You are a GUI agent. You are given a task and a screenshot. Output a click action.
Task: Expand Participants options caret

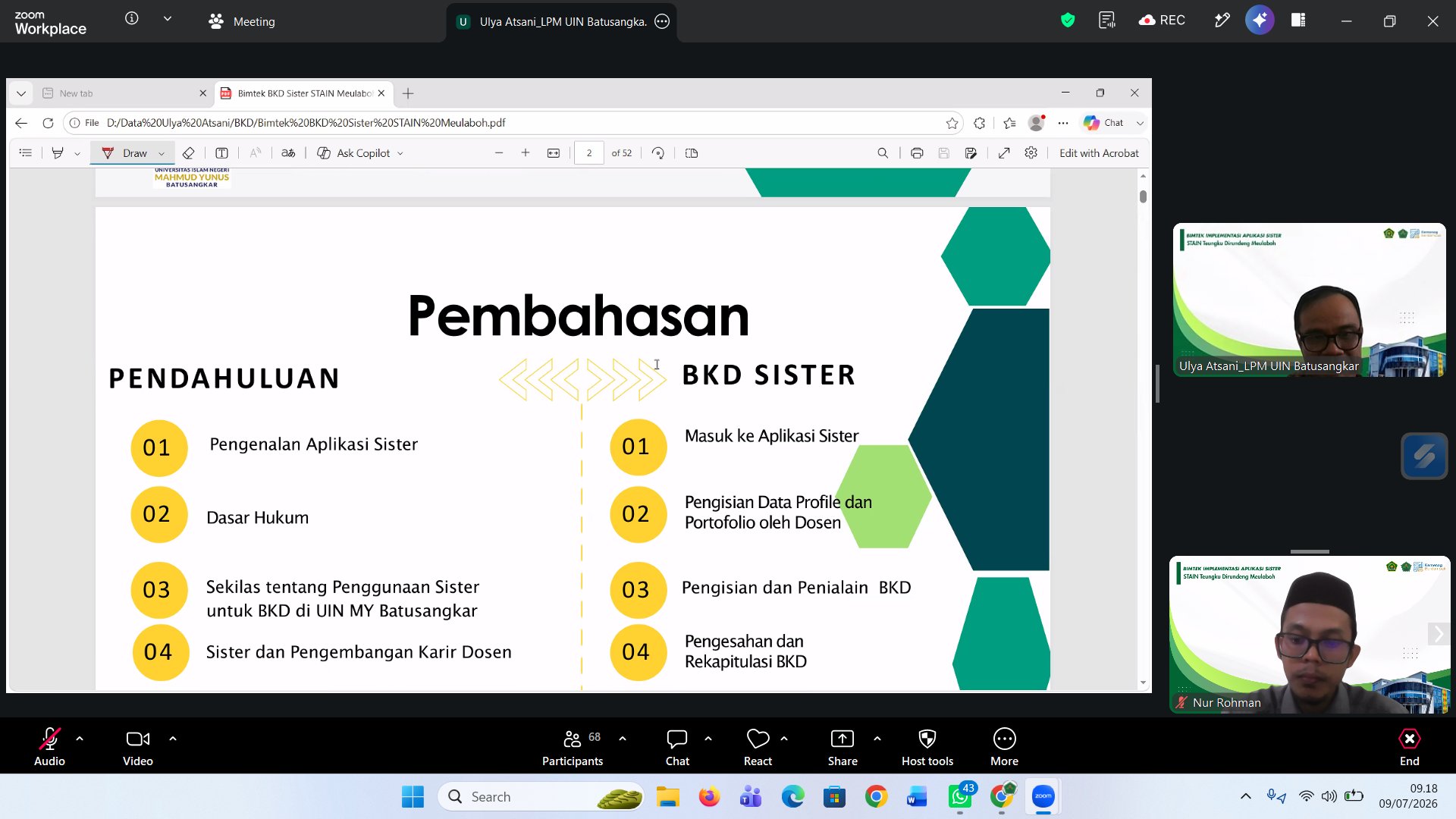pyautogui.click(x=623, y=739)
